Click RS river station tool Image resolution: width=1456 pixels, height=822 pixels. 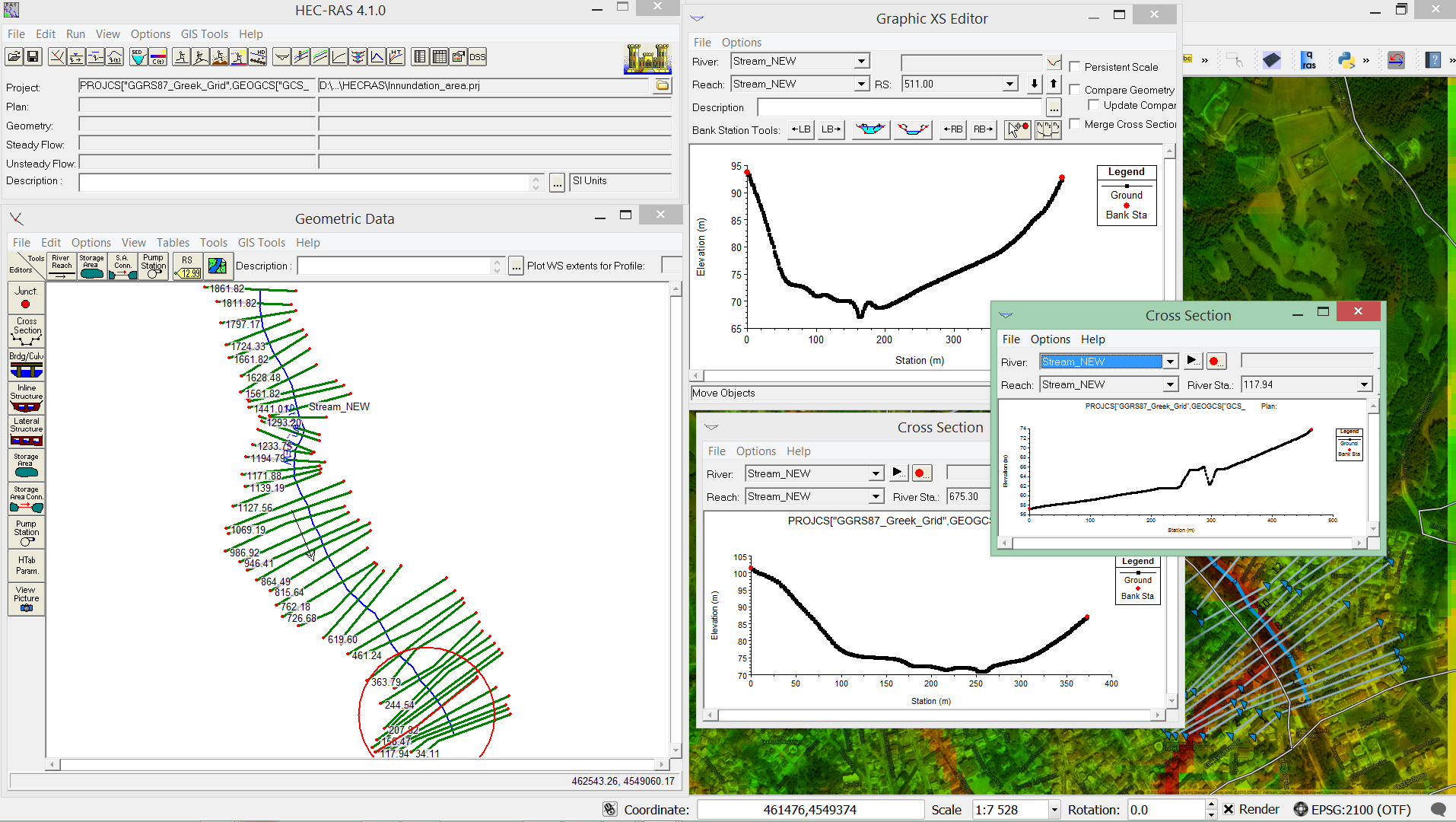click(187, 266)
